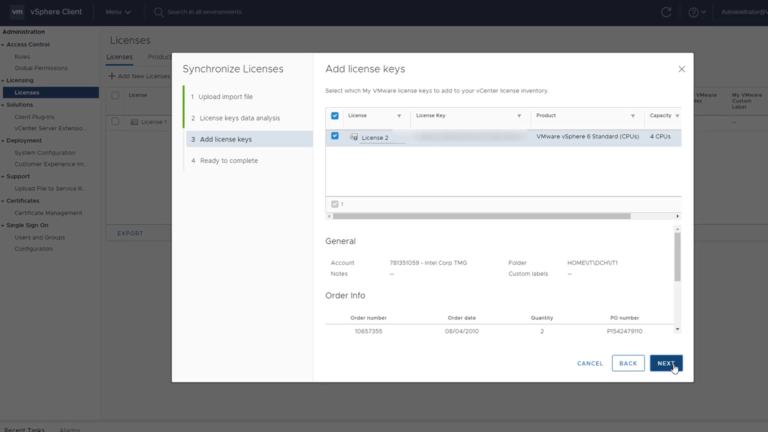Screen dimensions: 768x432
Task: Open vCenter Server Extensions in sidebar
Action: [x=50, y=128]
